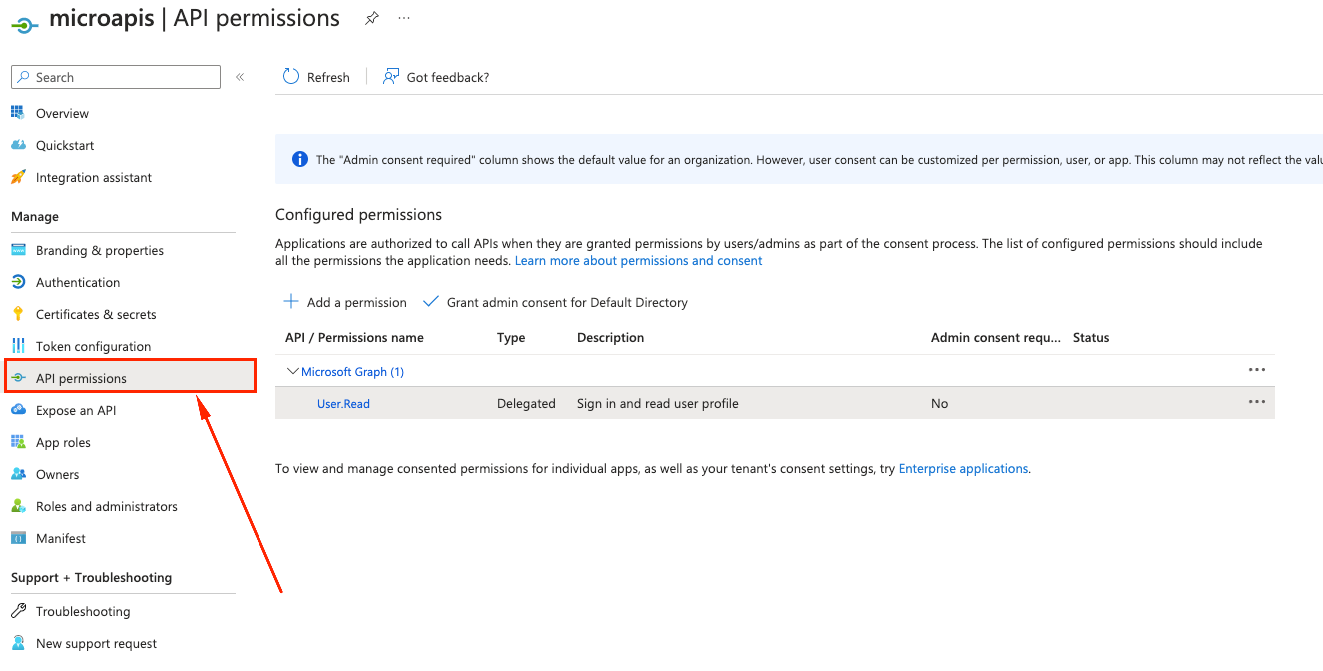
Task: Click the Refresh circular arrow icon
Action: click(x=291, y=76)
